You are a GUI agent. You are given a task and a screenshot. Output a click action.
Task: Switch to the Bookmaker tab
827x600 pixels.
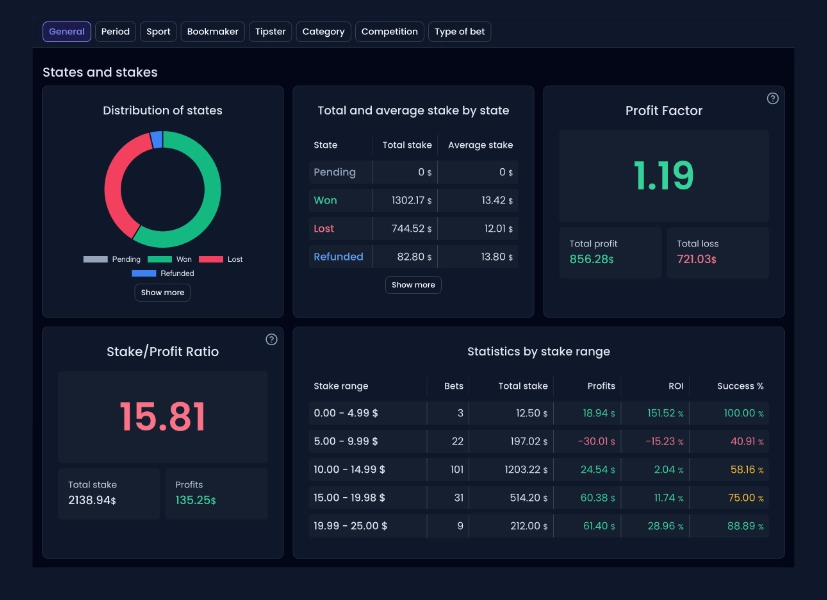[213, 32]
